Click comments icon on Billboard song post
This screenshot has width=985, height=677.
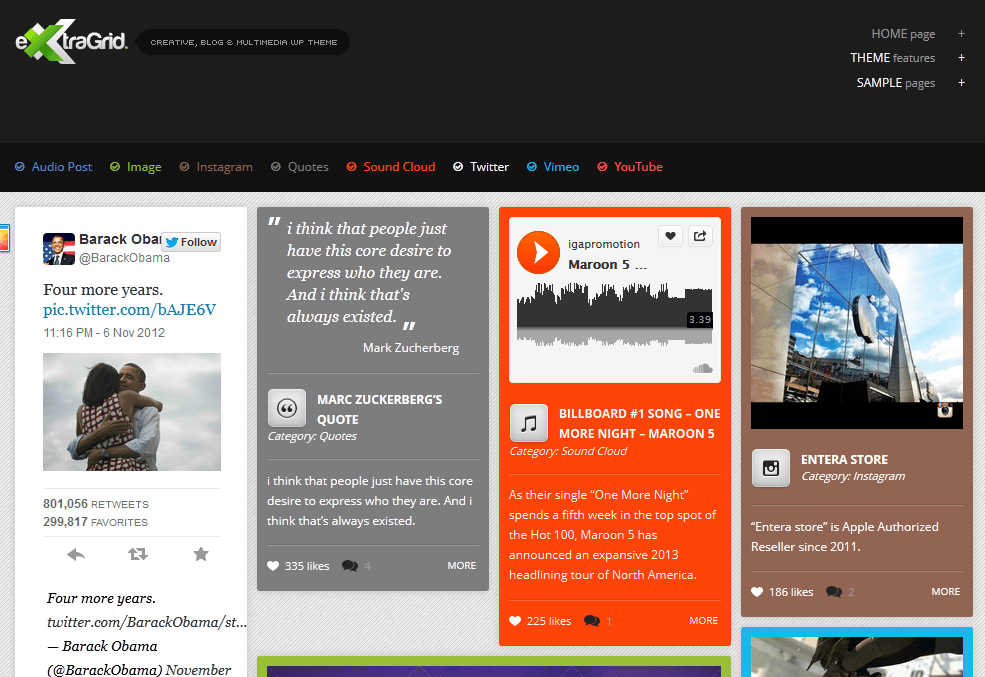592,621
